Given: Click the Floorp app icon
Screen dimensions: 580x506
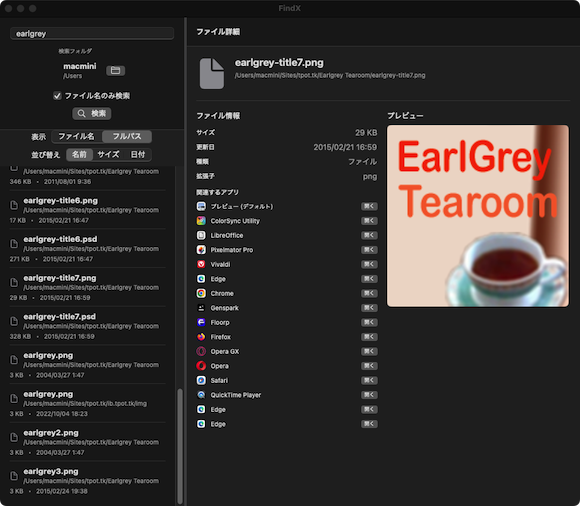Looking at the screenshot, I should 201,322.
